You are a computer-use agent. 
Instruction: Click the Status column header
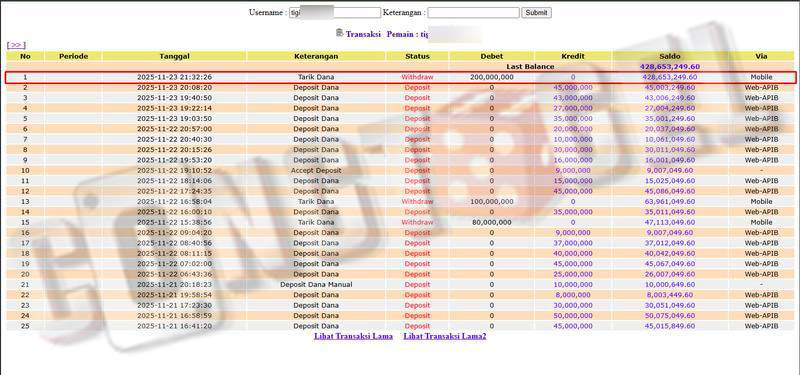pyautogui.click(x=417, y=57)
